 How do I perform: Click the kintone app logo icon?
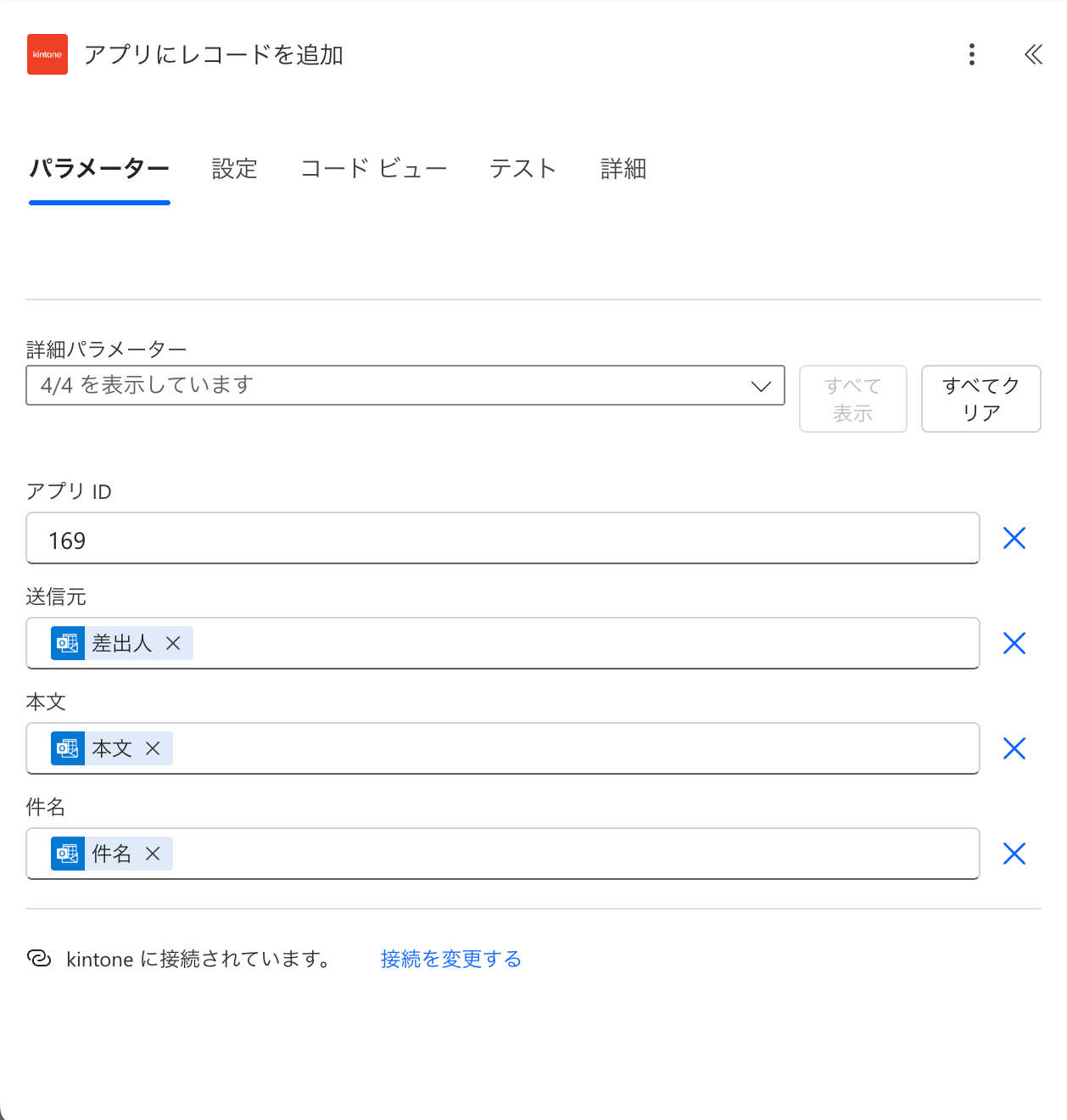pos(47,54)
